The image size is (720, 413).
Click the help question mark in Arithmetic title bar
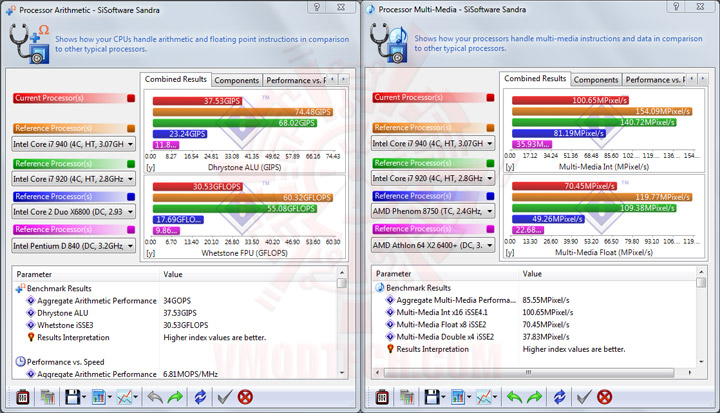pyautogui.click(x=316, y=7)
